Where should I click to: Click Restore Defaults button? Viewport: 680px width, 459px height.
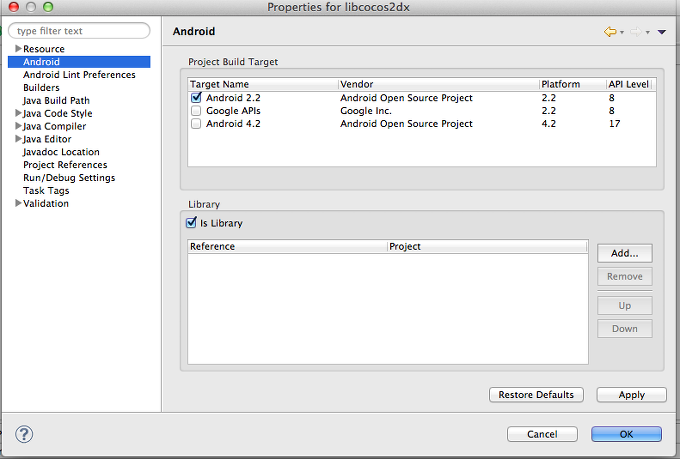tap(536, 395)
